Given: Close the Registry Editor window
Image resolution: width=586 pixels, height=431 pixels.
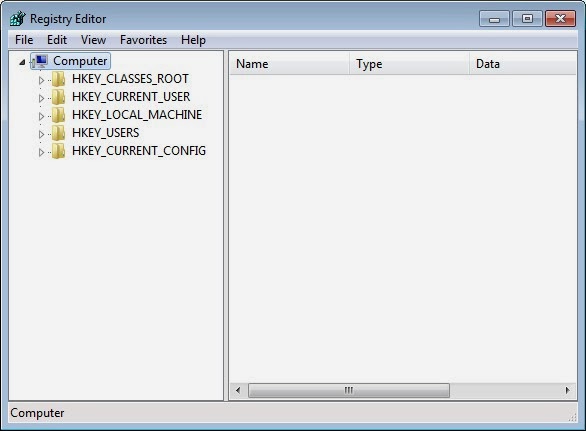Looking at the screenshot, I should coord(560,19).
